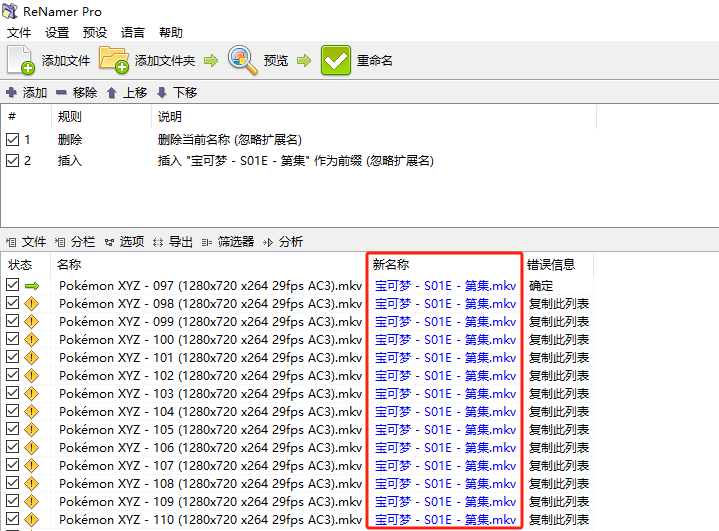Viewport: 719px width, 531px height.
Task: Toggle checkbox for file Pokémon XYZ - 107
Action: click(12, 465)
